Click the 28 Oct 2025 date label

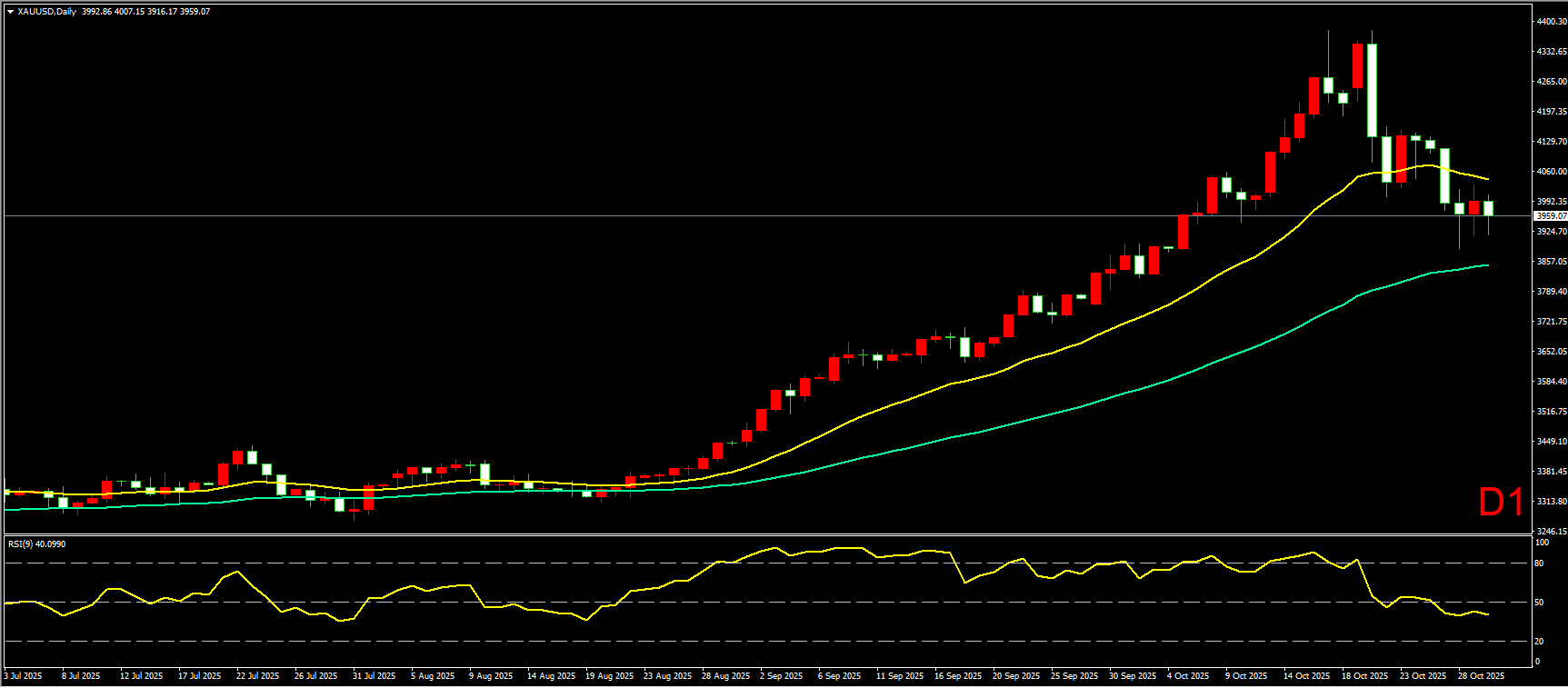(x=1481, y=676)
